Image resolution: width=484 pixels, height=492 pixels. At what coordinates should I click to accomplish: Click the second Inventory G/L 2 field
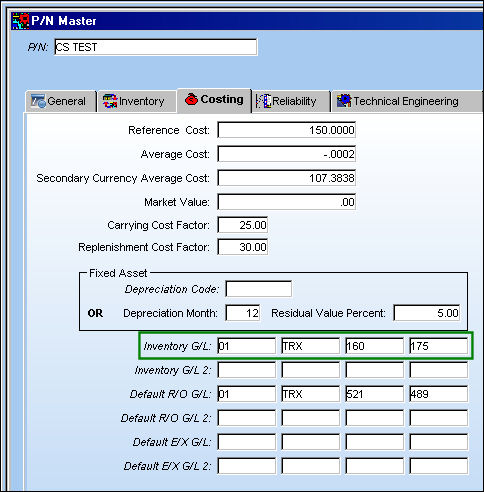[311, 370]
